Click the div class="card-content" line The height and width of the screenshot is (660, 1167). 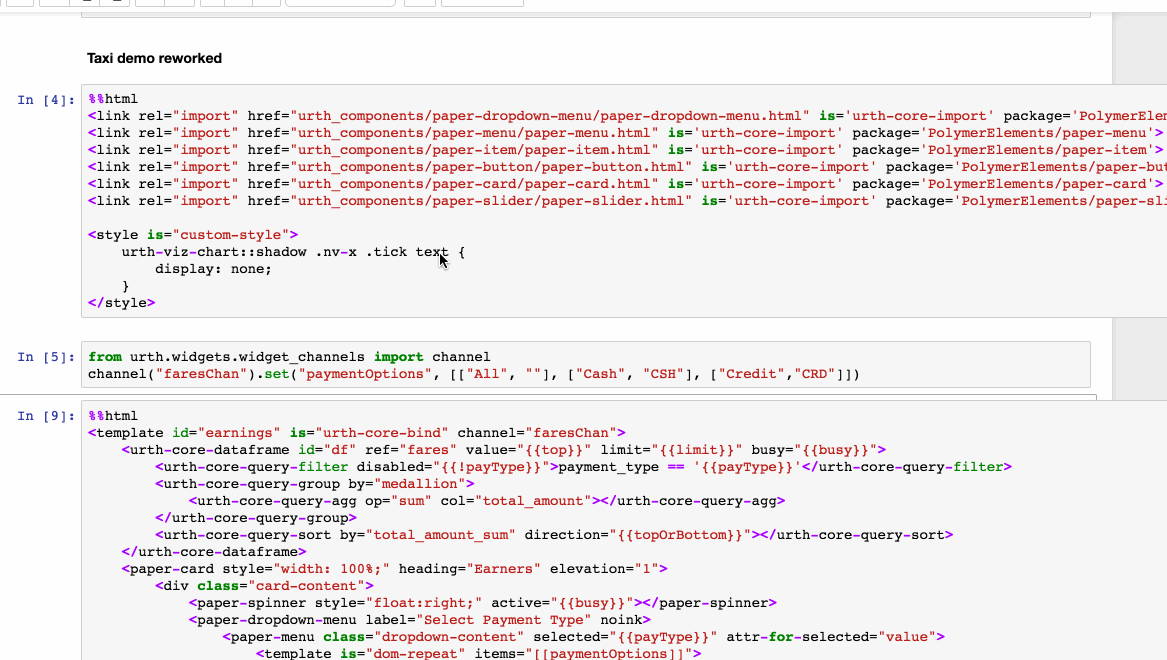264,586
